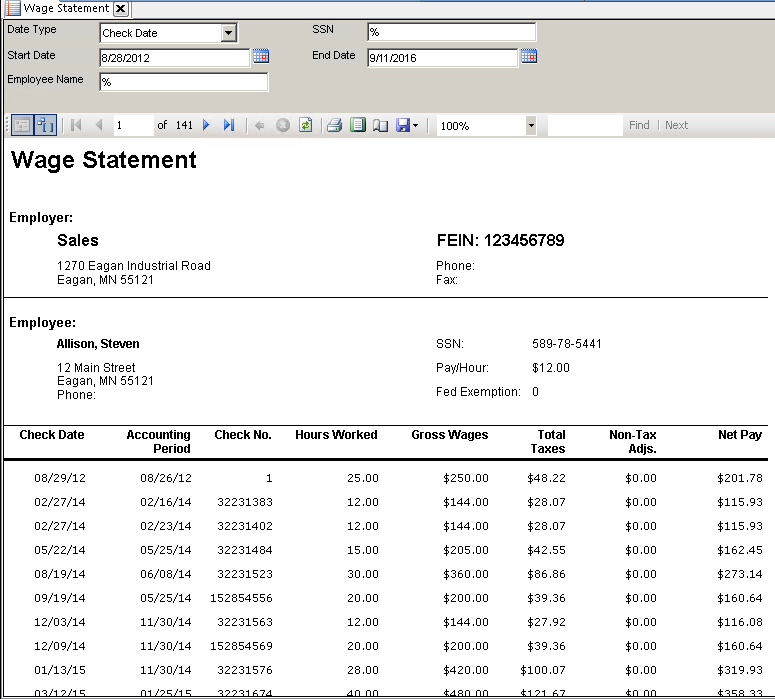
Task: Click total taxes $86.86
Action: click(x=546, y=574)
